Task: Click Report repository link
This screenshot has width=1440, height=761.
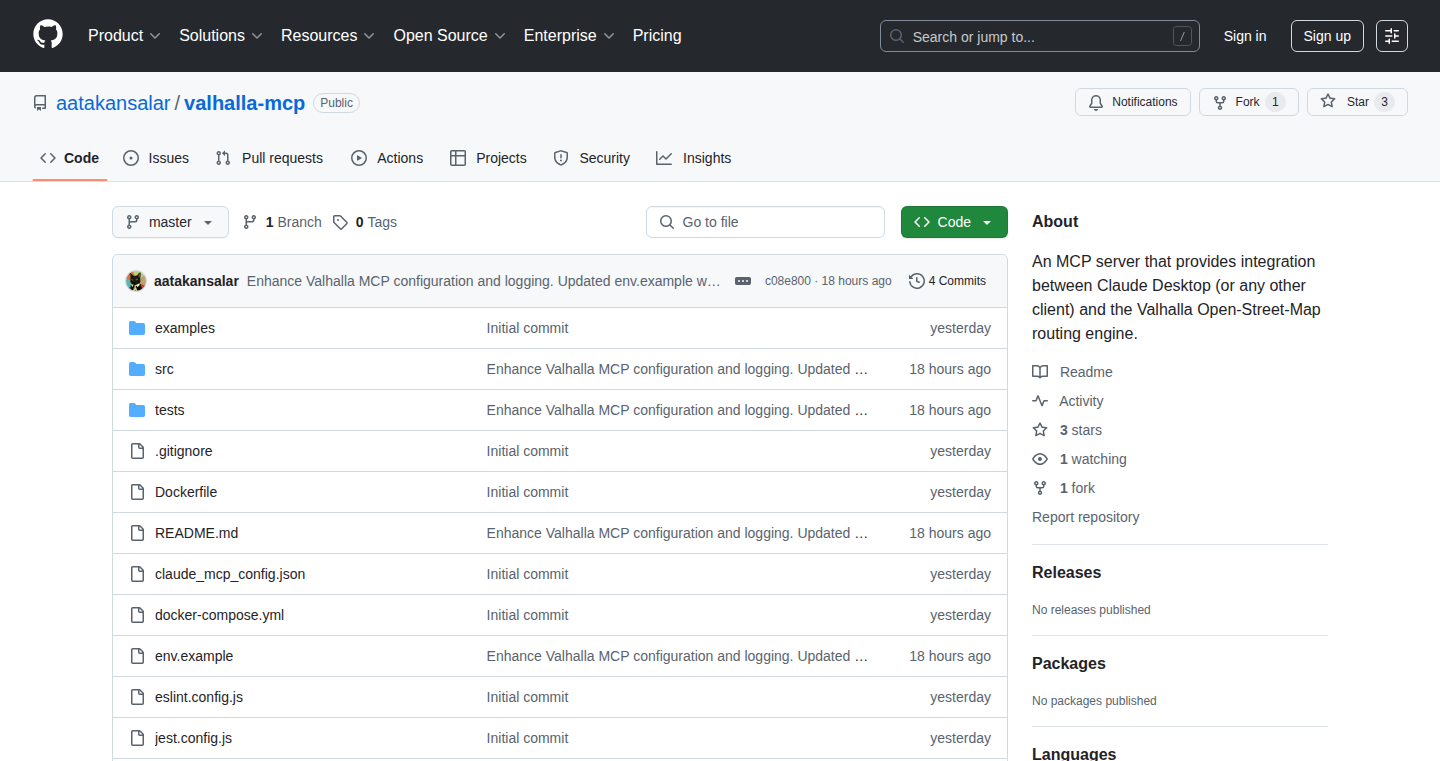Action: click(1085, 517)
